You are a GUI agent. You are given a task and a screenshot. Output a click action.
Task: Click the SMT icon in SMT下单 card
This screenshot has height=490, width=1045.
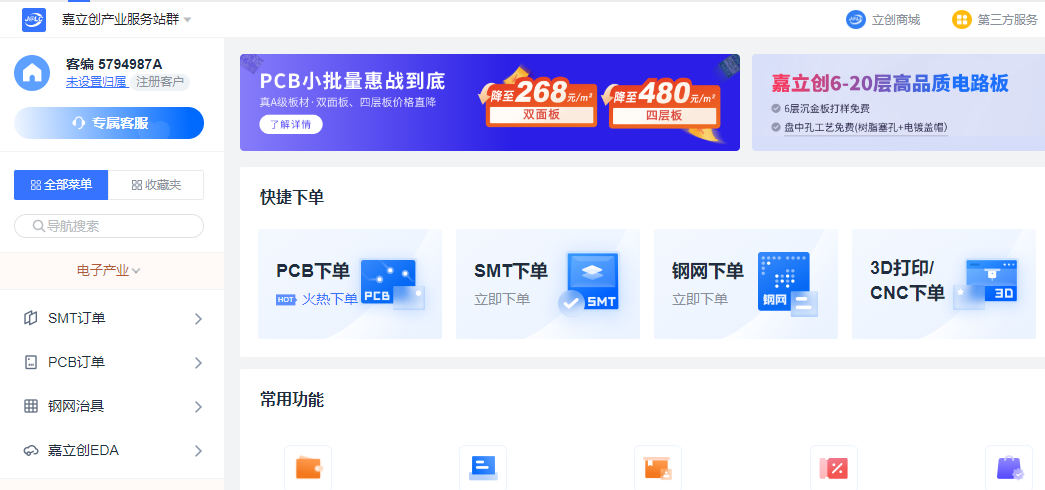click(589, 284)
